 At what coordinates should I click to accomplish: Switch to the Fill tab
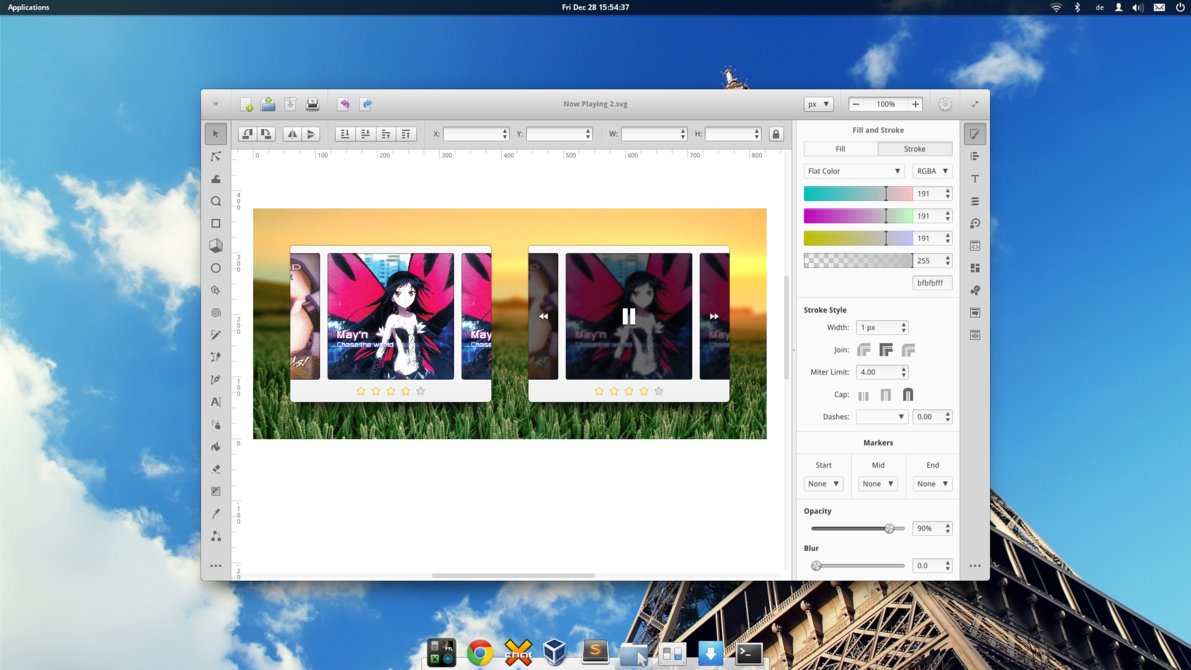point(840,149)
